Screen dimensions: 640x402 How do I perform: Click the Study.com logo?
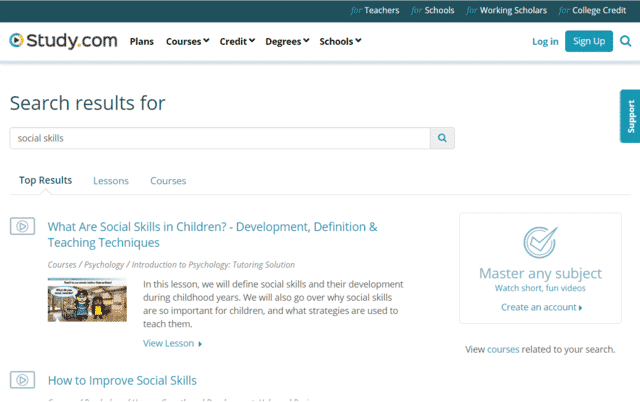[63, 41]
